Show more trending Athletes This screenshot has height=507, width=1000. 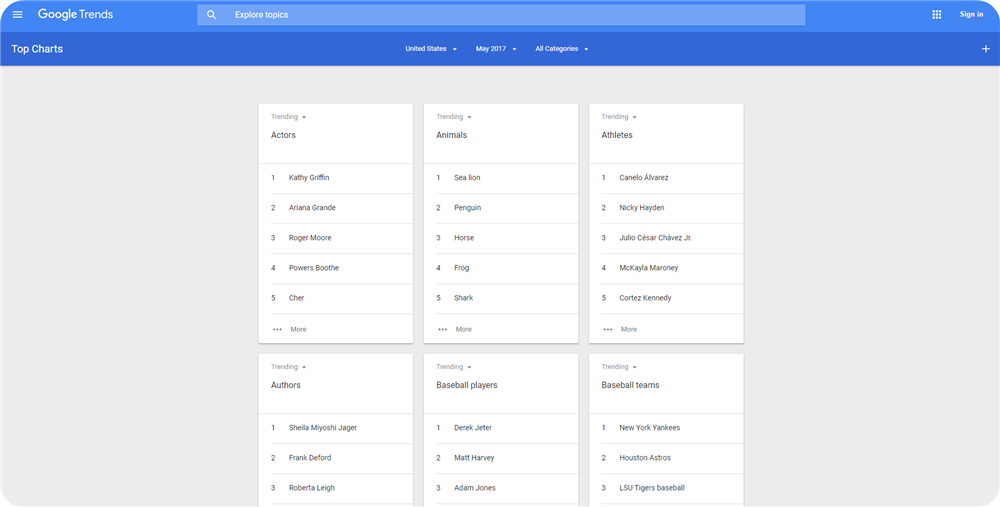[629, 330]
